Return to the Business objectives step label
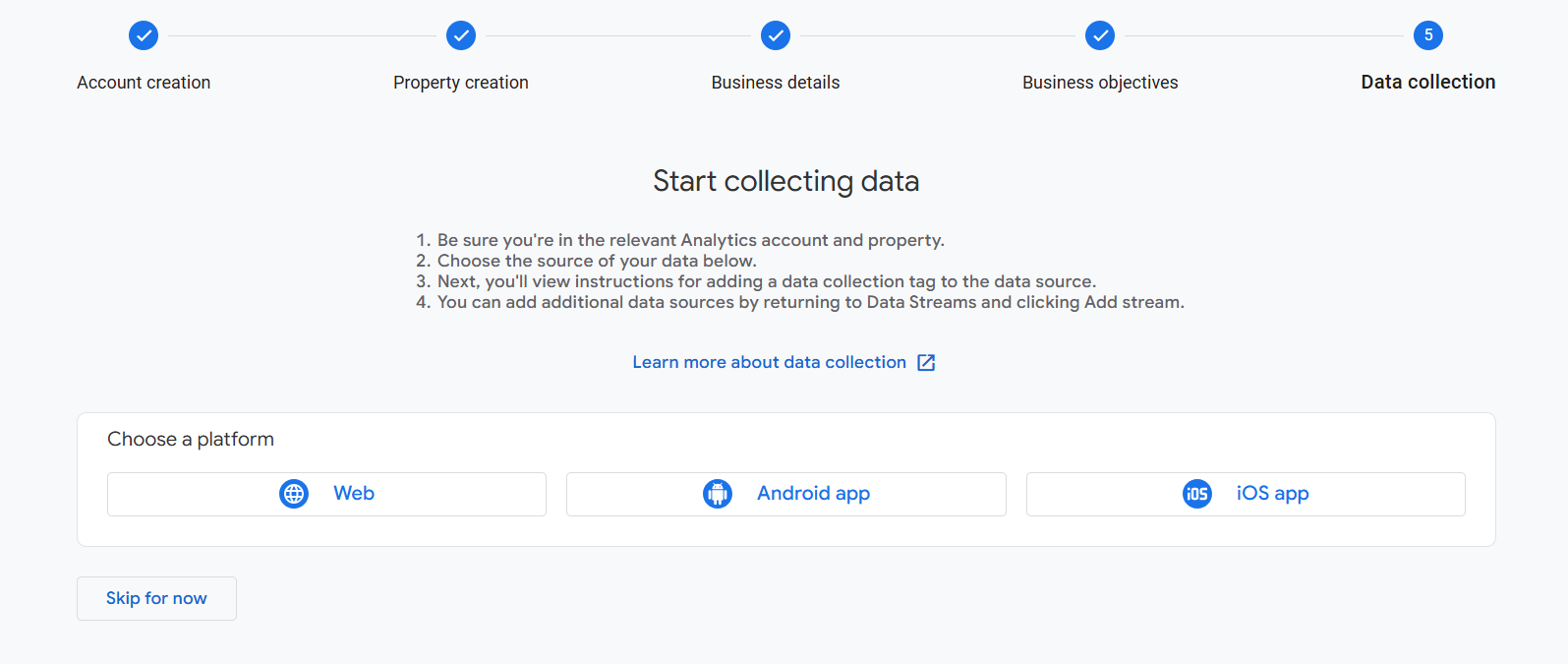Viewport: 1568px width, 664px height. [x=1100, y=83]
